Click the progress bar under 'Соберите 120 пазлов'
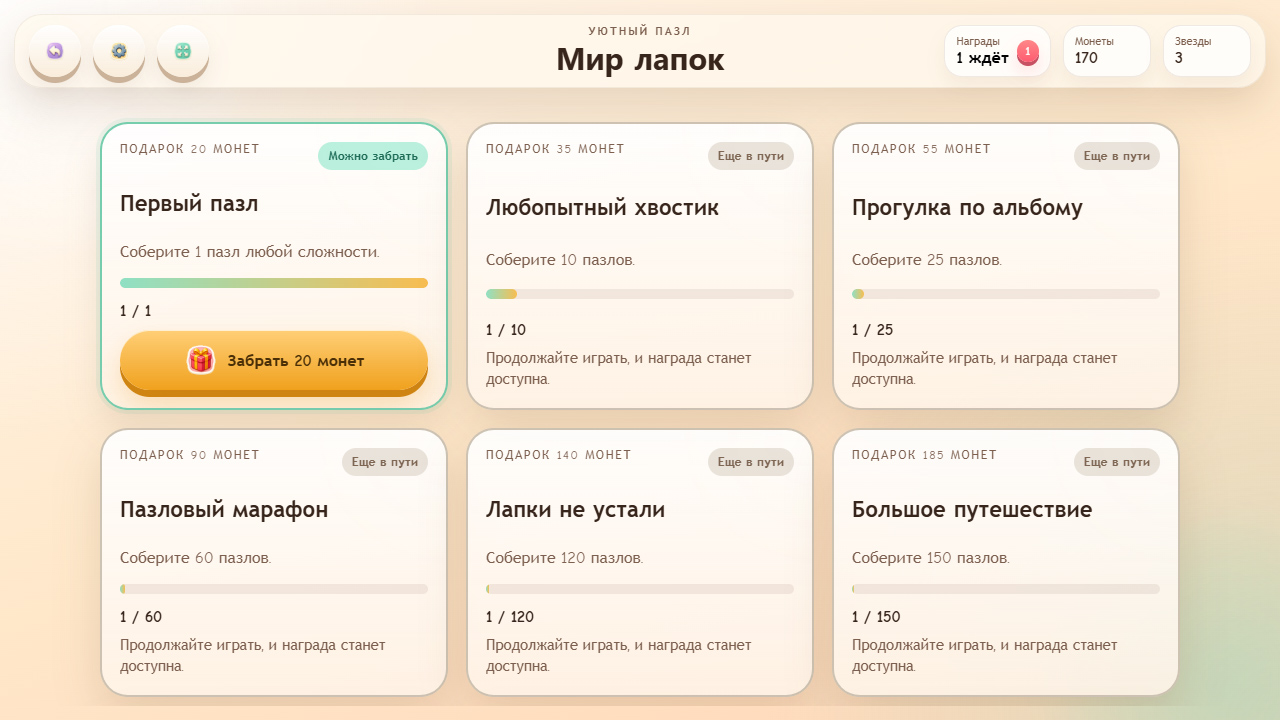 (640, 589)
